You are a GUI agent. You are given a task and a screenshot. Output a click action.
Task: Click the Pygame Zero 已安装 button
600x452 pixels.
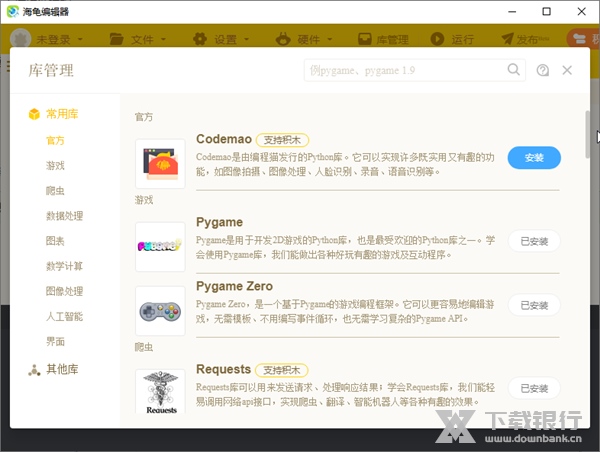pos(534,305)
